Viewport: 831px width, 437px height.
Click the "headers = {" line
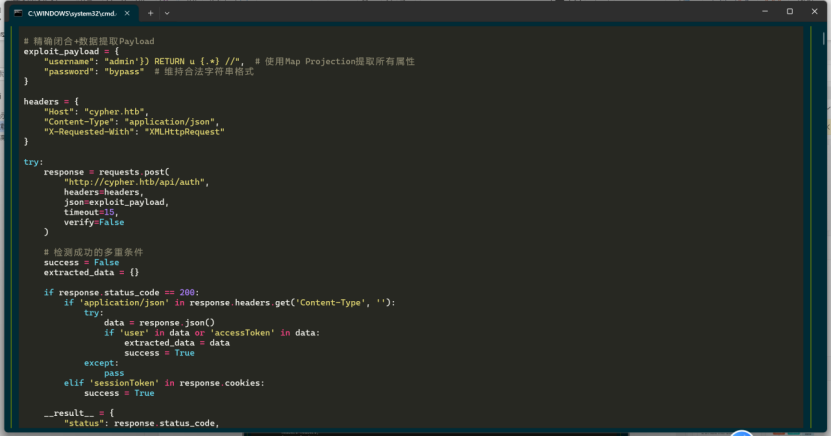(x=51, y=102)
